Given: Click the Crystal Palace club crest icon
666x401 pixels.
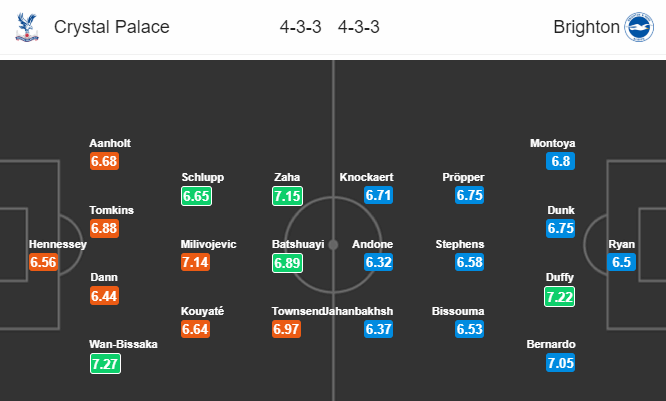Looking at the screenshot, I should (x=27, y=27).
